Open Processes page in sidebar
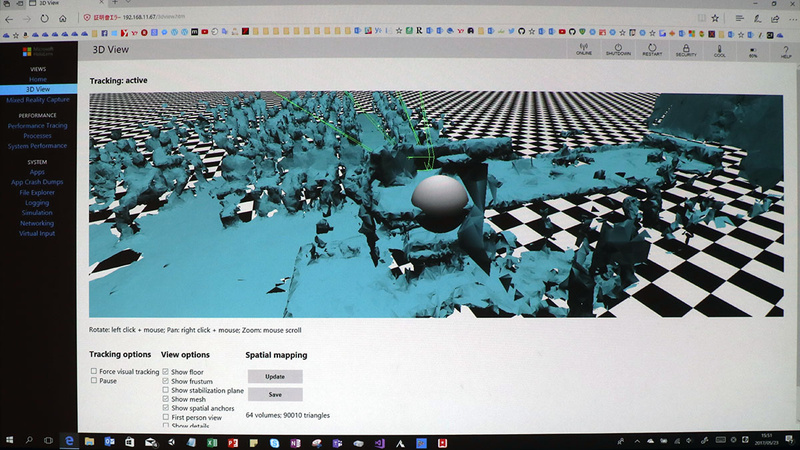This screenshot has height=450, width=800. (x=37, y=136)
